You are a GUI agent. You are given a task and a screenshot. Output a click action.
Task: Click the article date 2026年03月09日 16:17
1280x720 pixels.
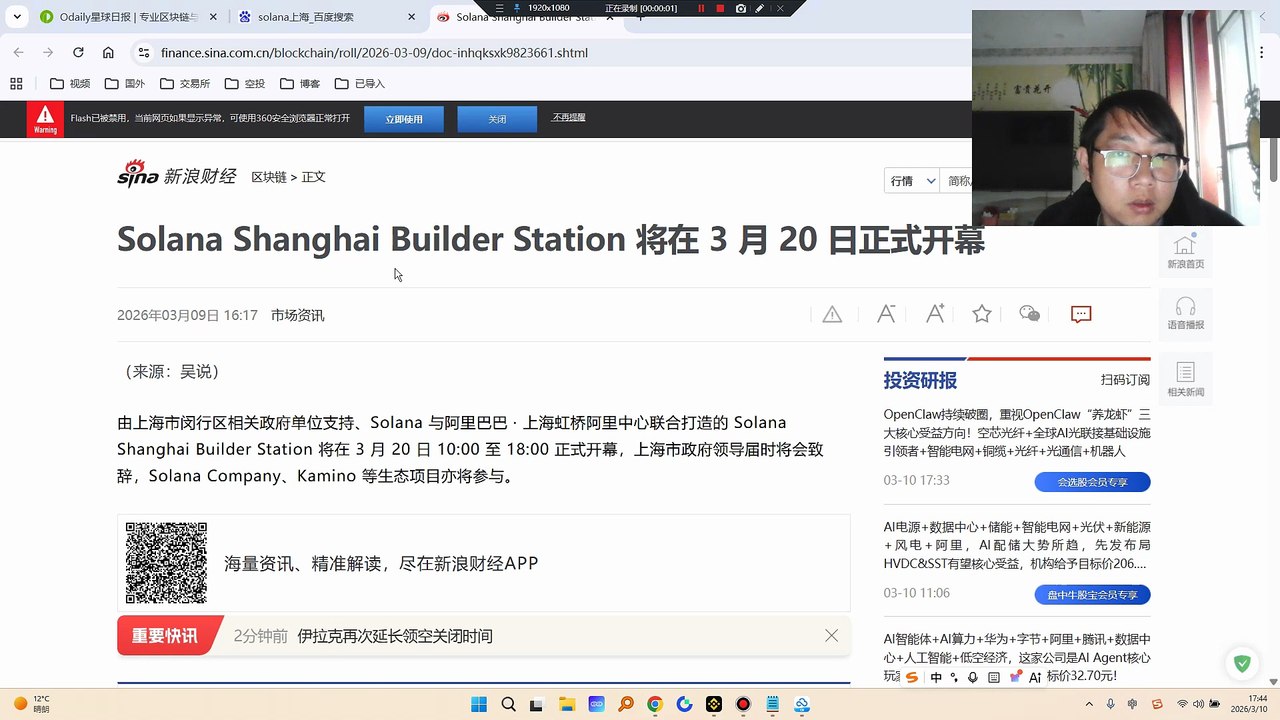pyautogui.click(x=187, y=315)
